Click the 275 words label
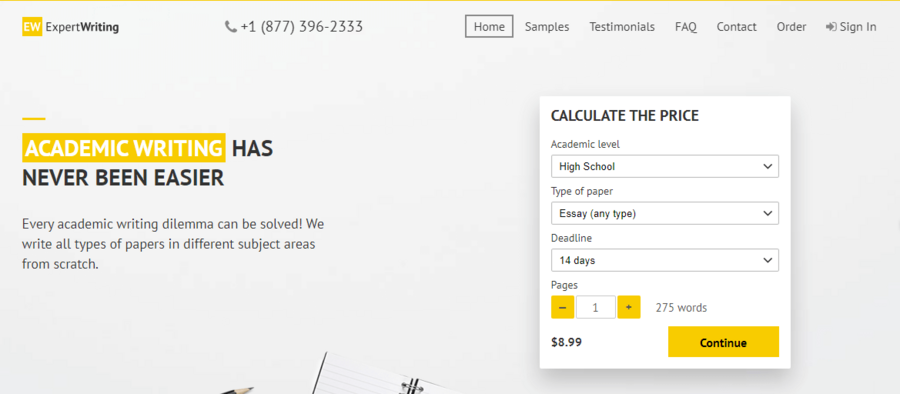The image size is (900, 394). 681,308
